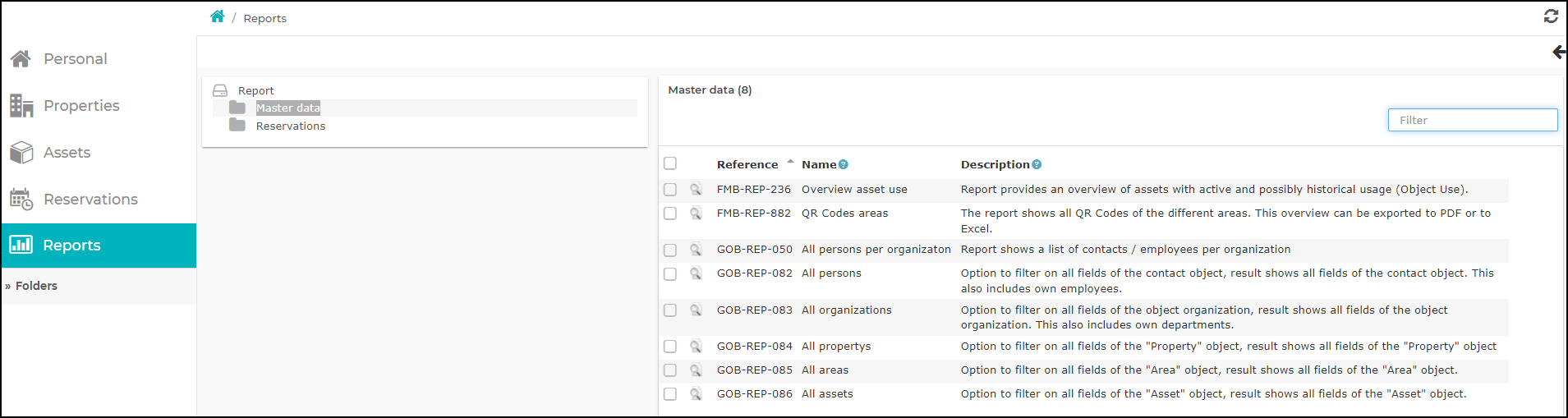Click into the Filter input field

(1473, 120)
